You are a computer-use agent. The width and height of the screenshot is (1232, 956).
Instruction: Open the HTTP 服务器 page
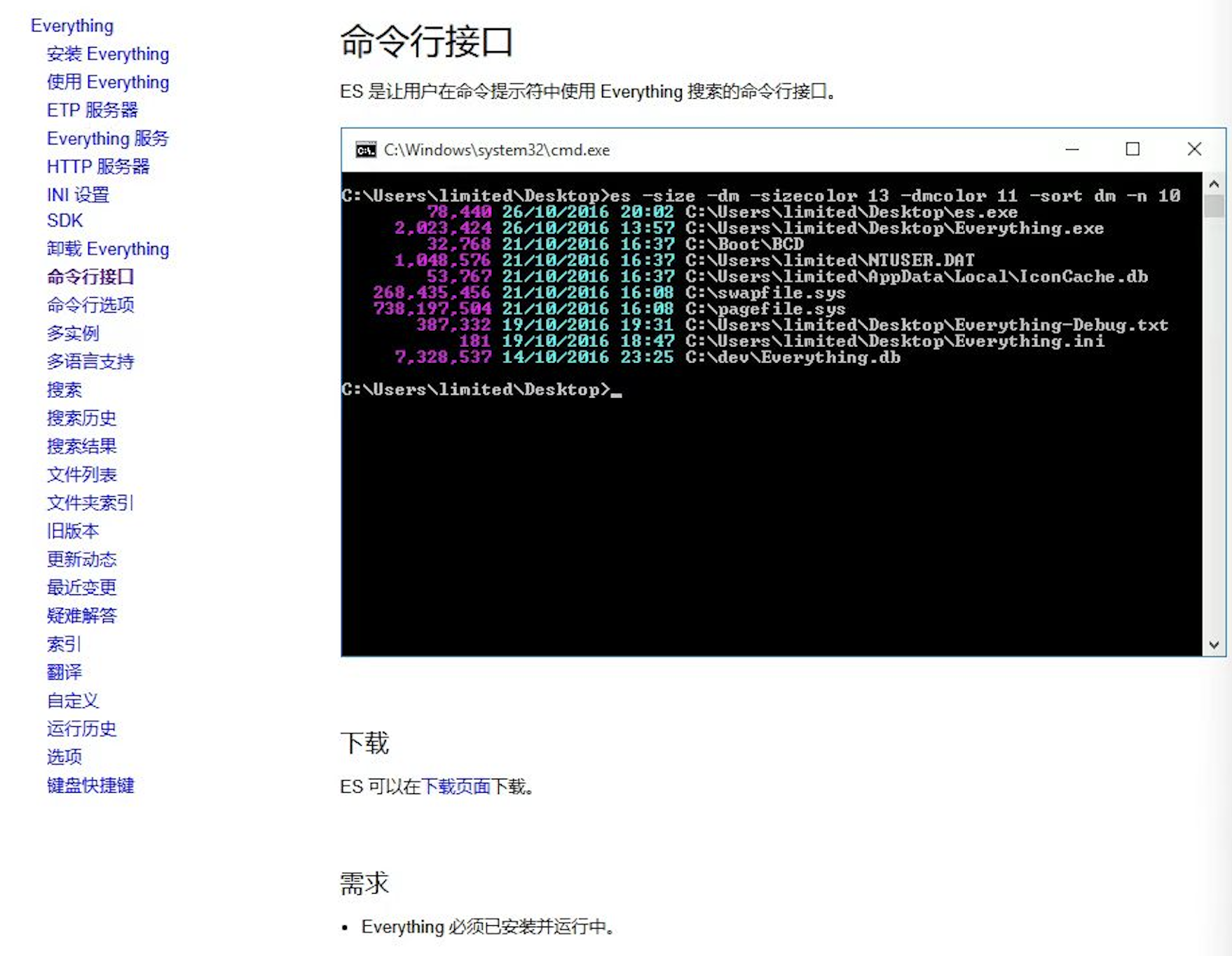(x=98, y=166)
